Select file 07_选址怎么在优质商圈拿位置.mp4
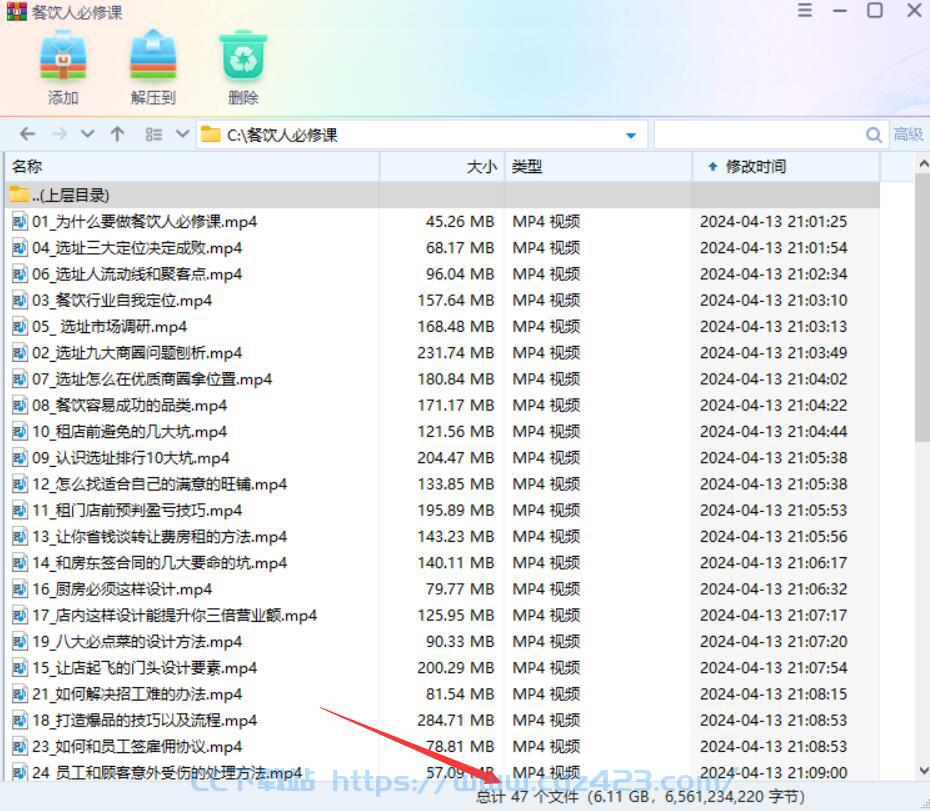The image size is (930, 811). (x=442, y=379)
